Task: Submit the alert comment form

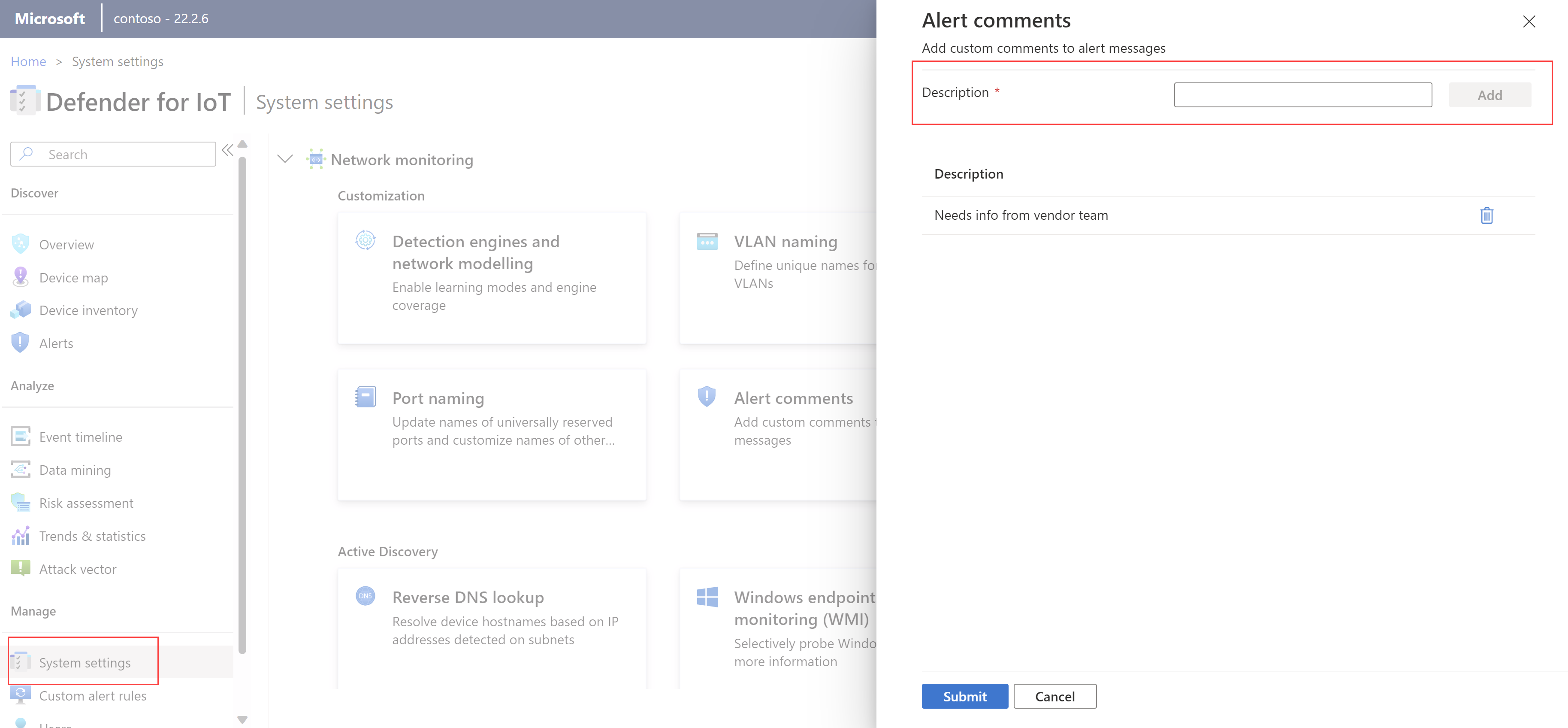Action: [961, 696]
